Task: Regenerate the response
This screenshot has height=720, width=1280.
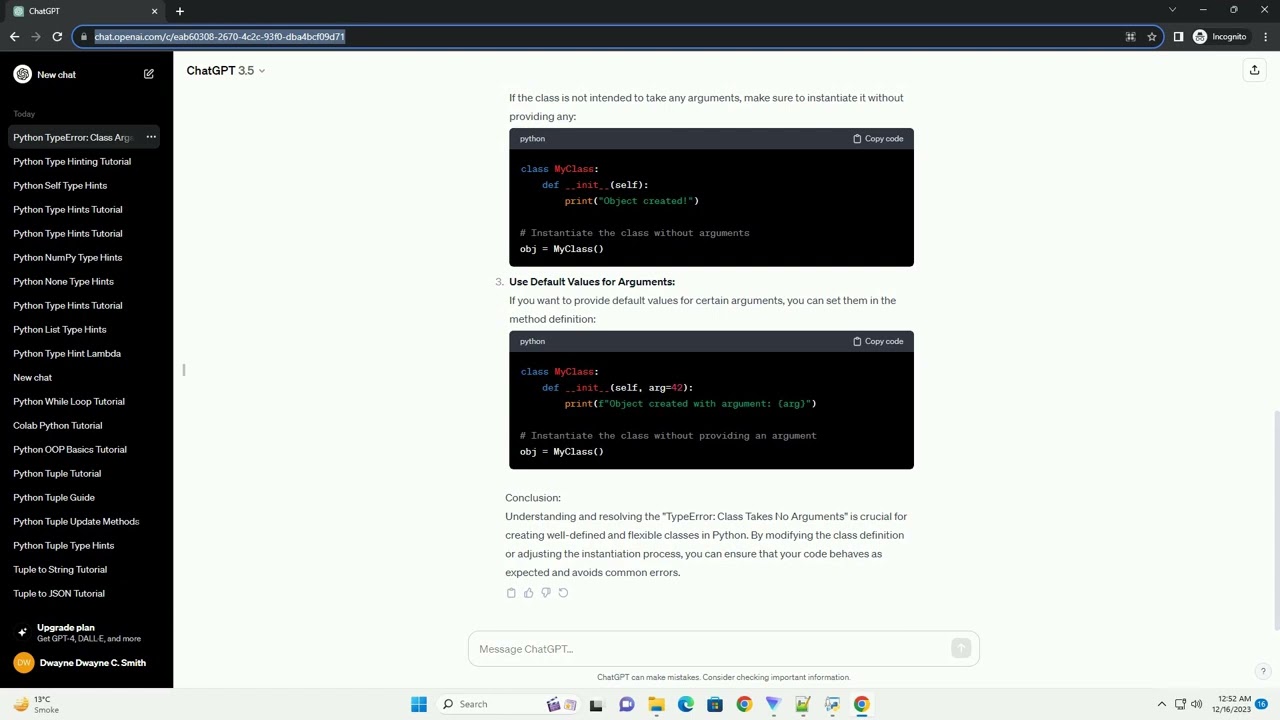Action: coord(563,593)
